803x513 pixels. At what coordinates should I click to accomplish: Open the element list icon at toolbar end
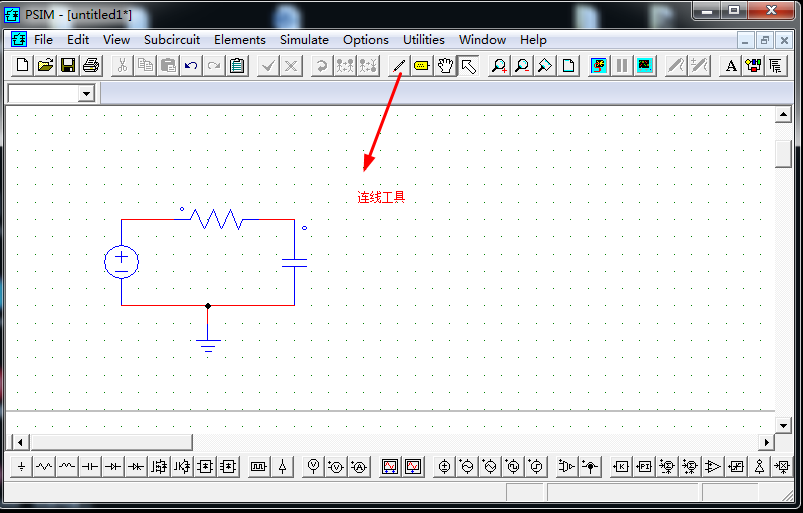776,66
